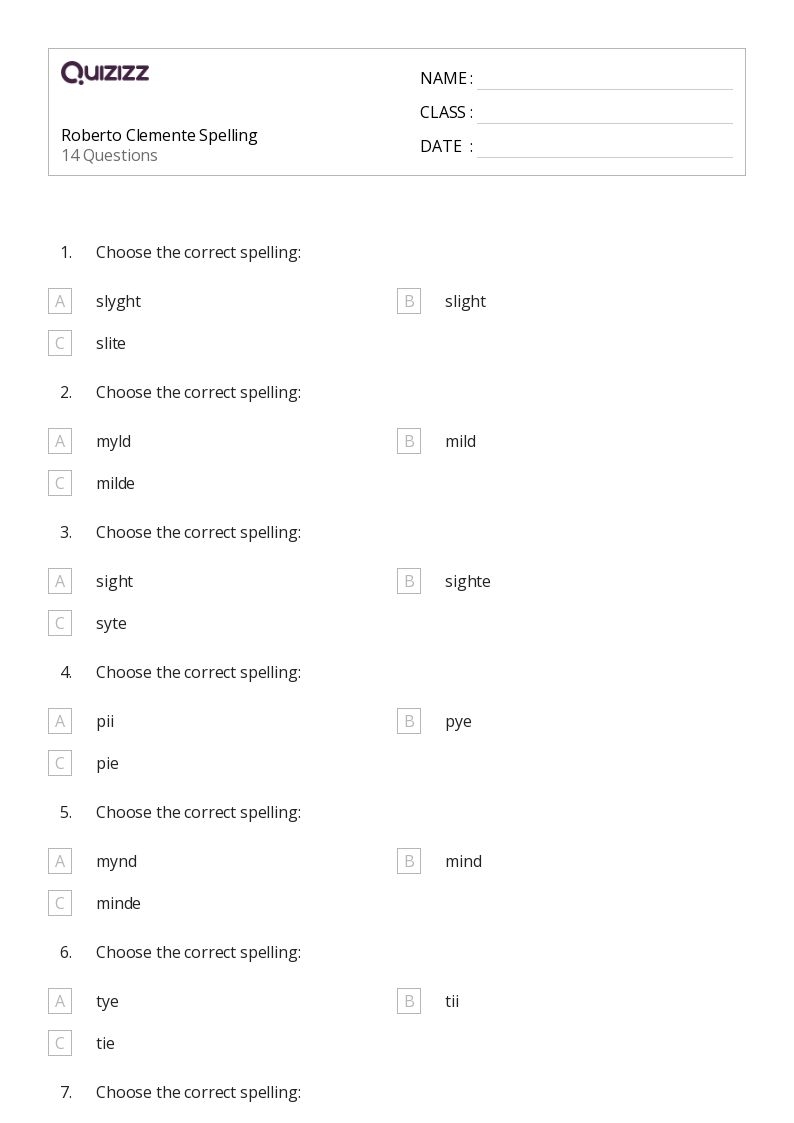The height and width of the screenshot is (1123, 794).
Task: Click the Quizizz logo
Action: click(x=105, y=73)
